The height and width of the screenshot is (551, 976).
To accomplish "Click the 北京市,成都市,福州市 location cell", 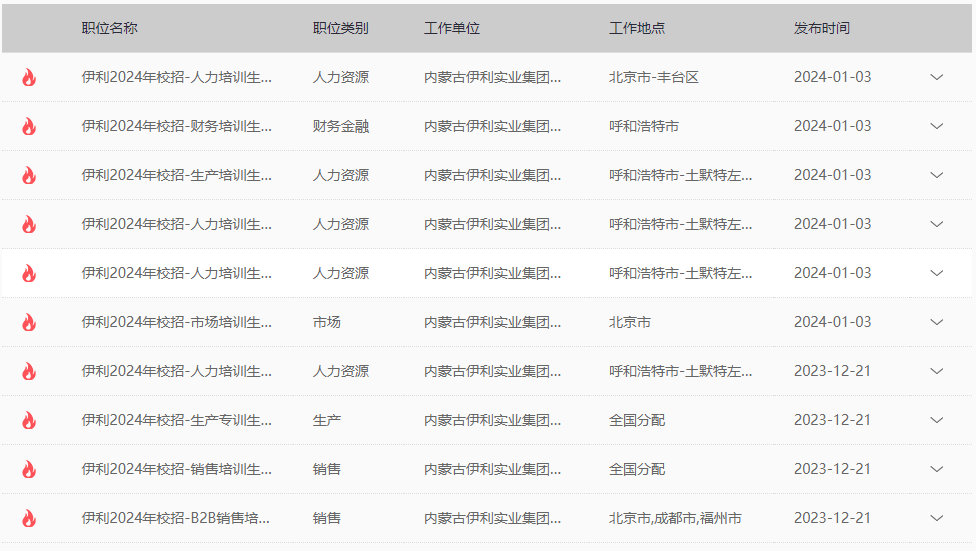I will point(675,519).
